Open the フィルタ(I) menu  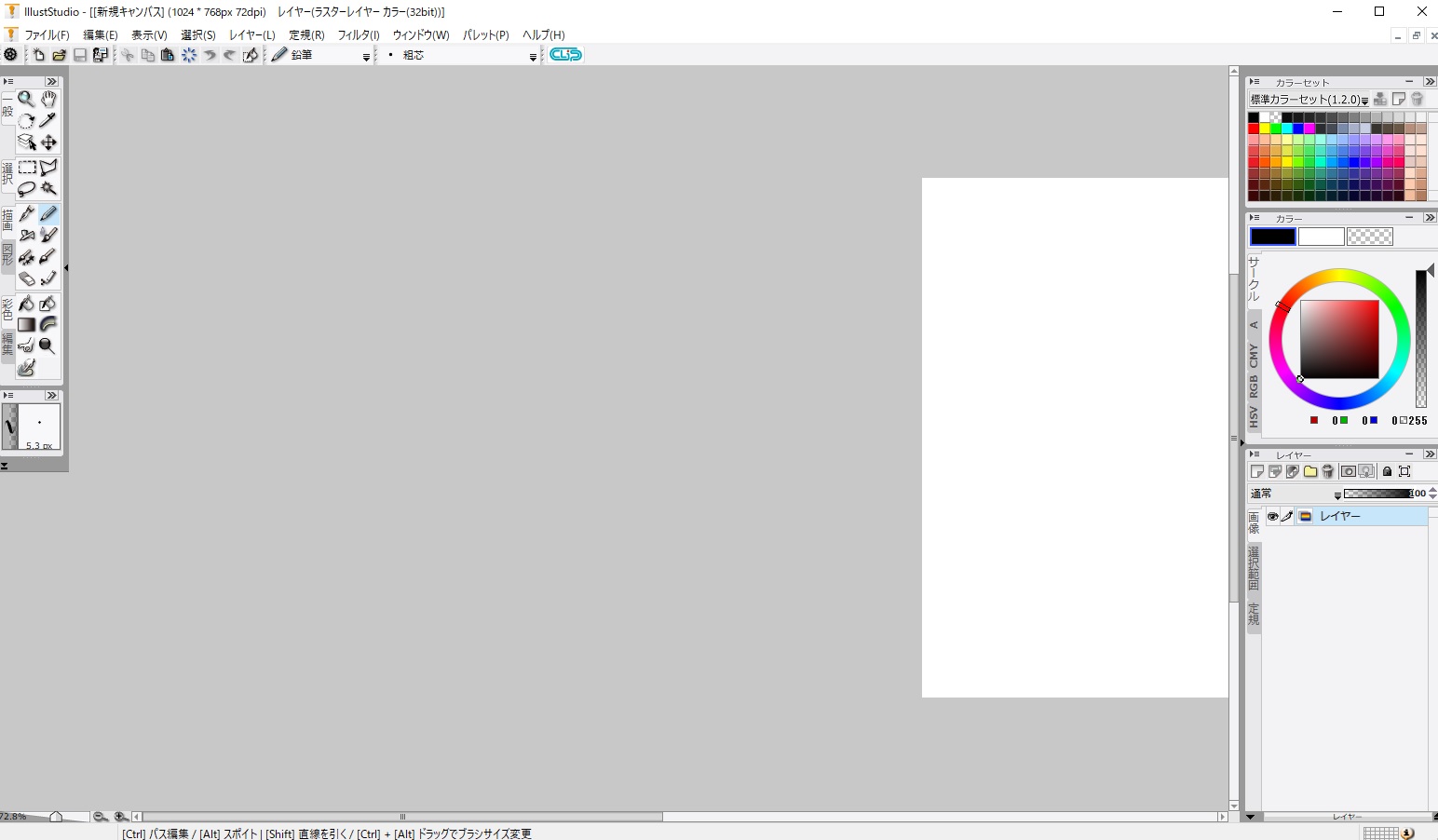358,35
